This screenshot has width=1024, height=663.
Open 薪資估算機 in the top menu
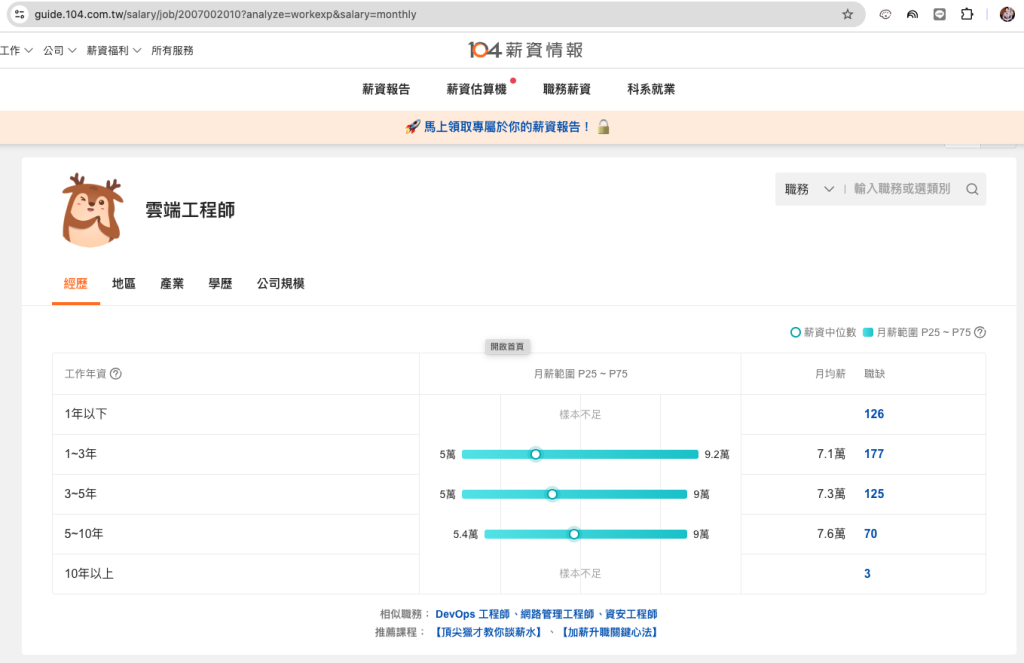tap(476, 89)
